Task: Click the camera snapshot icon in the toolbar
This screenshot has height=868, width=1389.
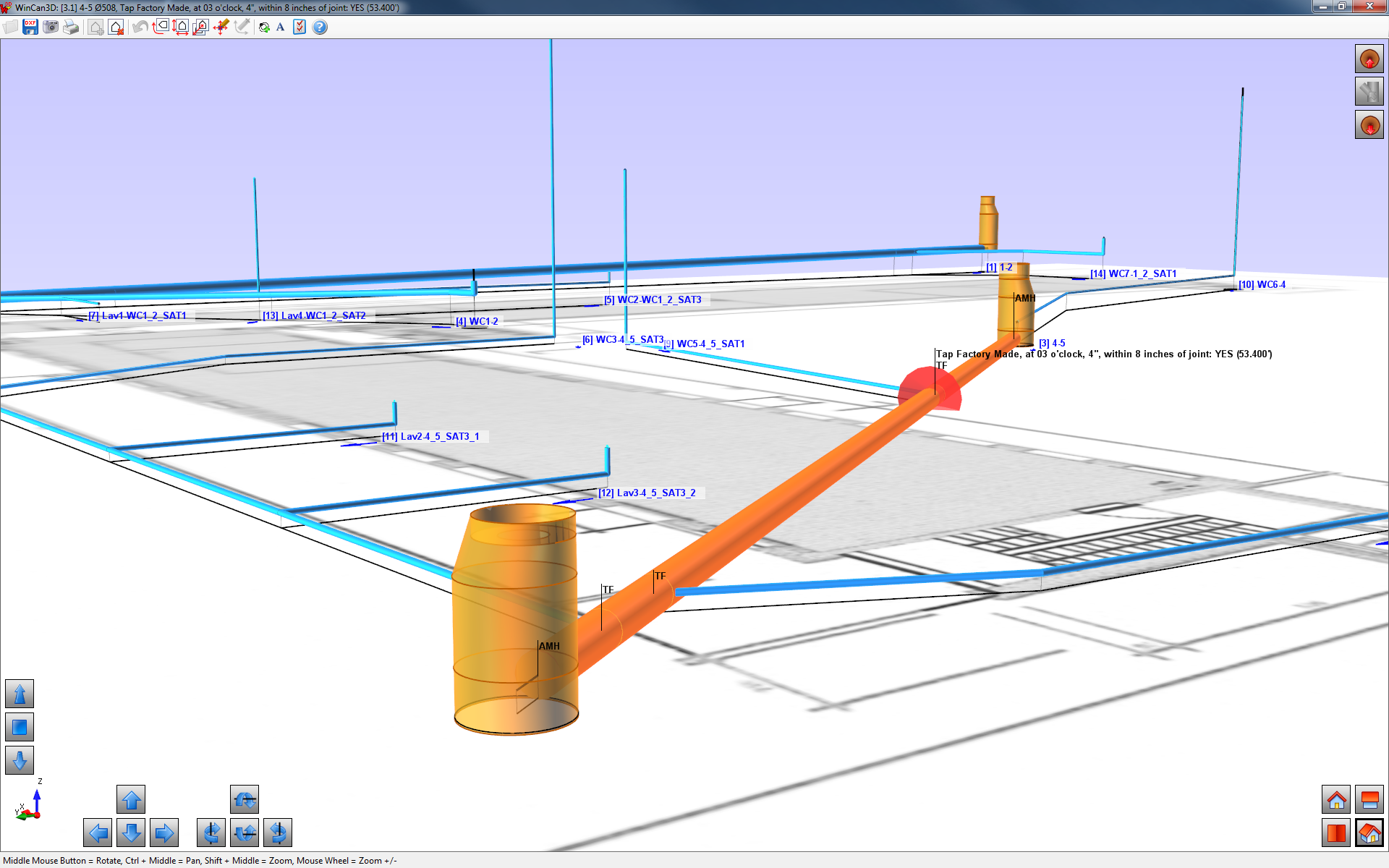Action: click(x=51, y=27)
